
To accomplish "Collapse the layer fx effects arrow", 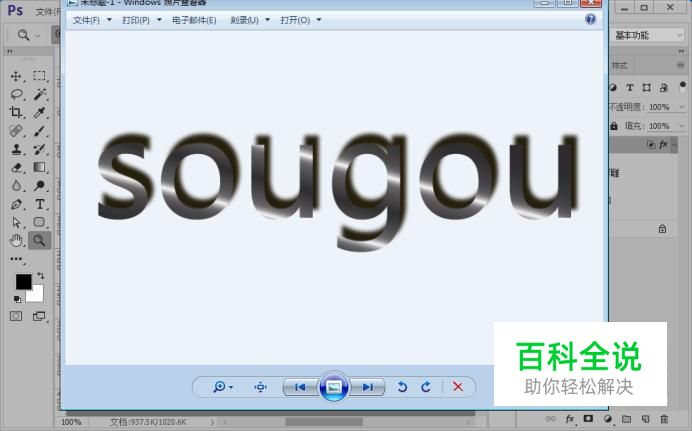I will tap(674, 145).
